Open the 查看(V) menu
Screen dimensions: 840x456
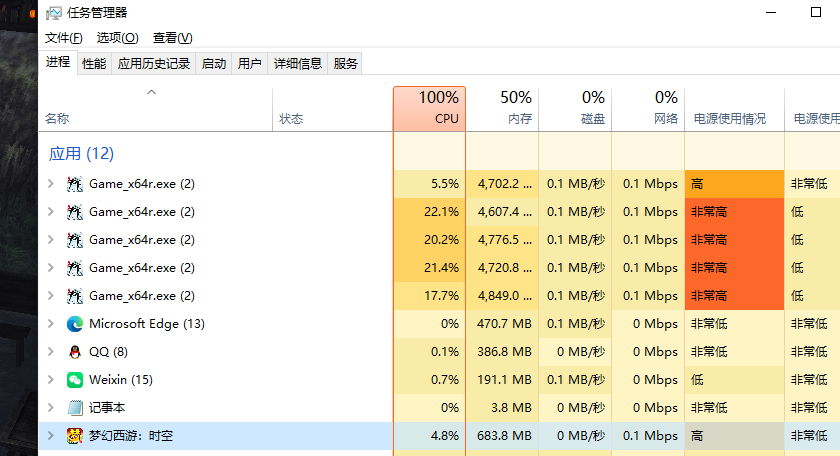click(172, 37)
